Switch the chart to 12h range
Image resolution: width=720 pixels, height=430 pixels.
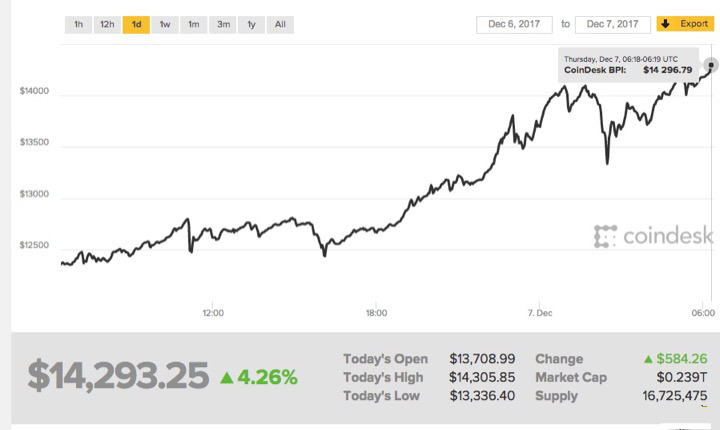pyautogui.click(x=107, y=23)
